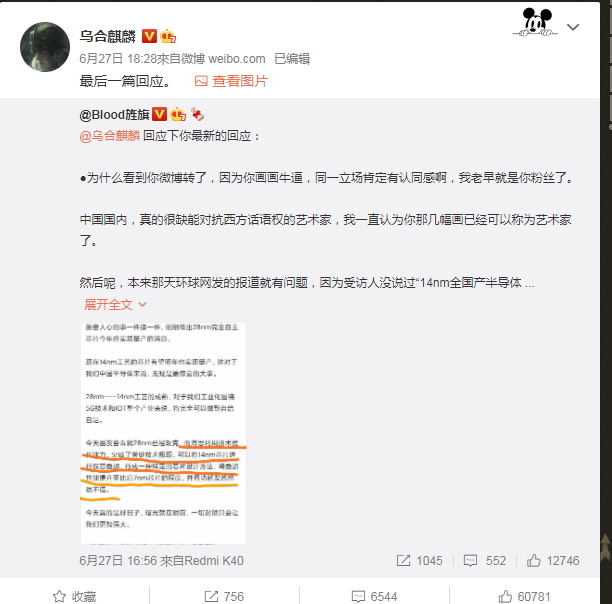Click the red ribbon badge beside Blood旌旗
This screenshot has height=604, width=612.
pyautogui.click(x=197, y=115)
